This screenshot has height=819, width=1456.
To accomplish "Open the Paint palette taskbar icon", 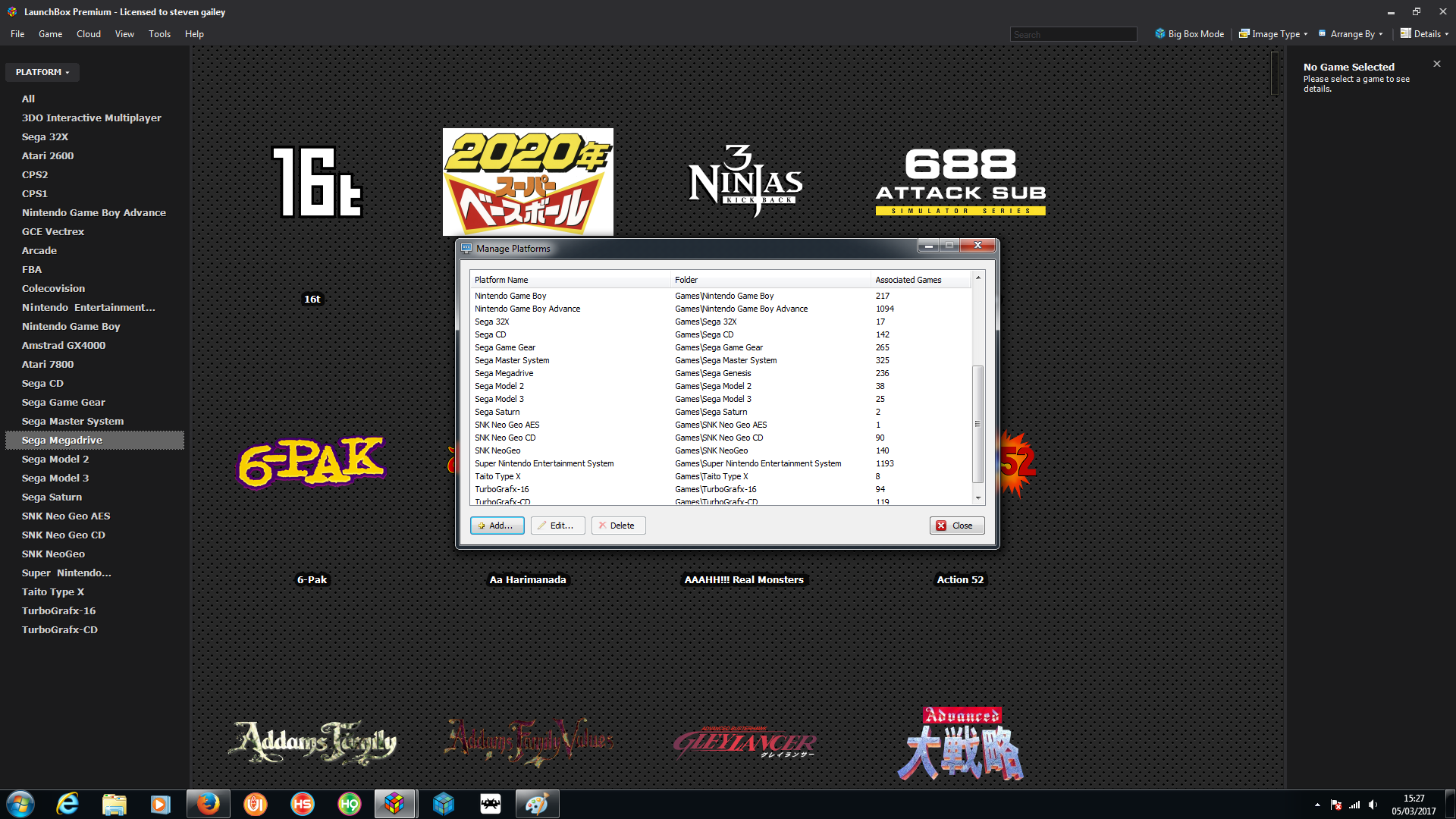I will (537, 804).
